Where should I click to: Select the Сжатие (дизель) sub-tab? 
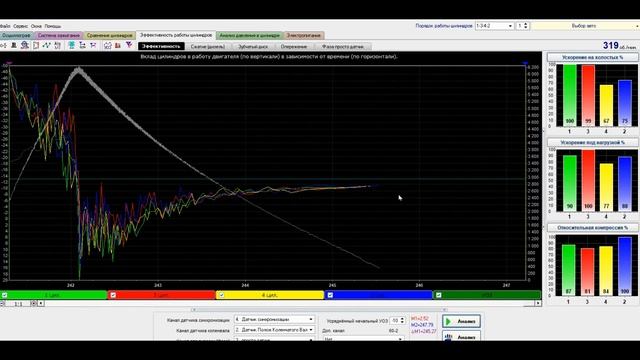point(208,47)
